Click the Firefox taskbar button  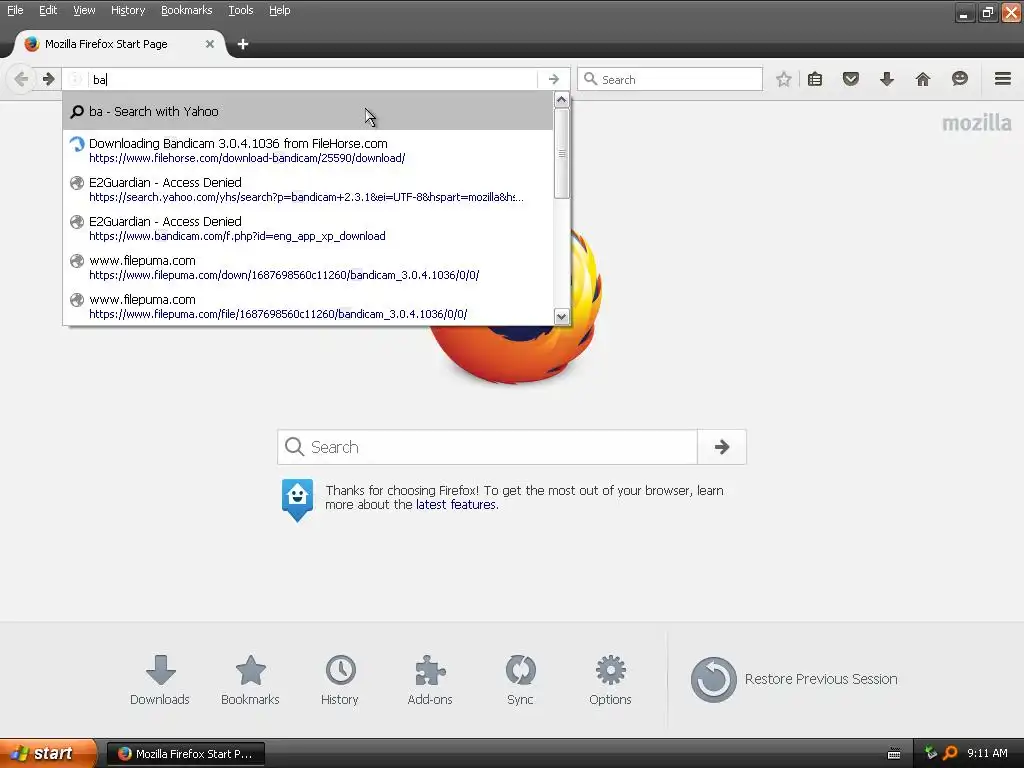[186, 754]
